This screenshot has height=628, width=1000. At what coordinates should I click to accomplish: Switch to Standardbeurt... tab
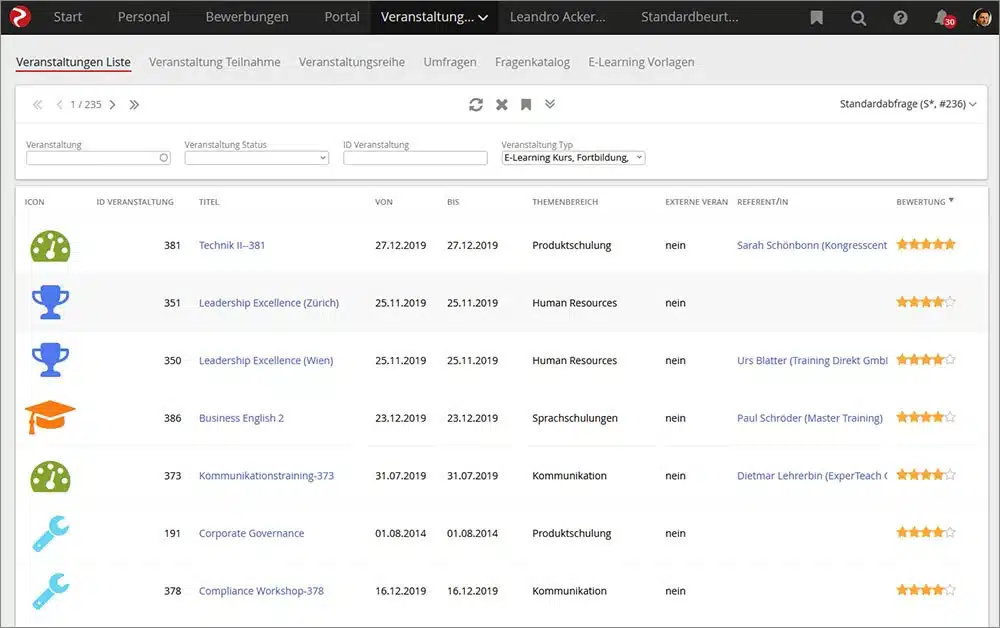689,17
